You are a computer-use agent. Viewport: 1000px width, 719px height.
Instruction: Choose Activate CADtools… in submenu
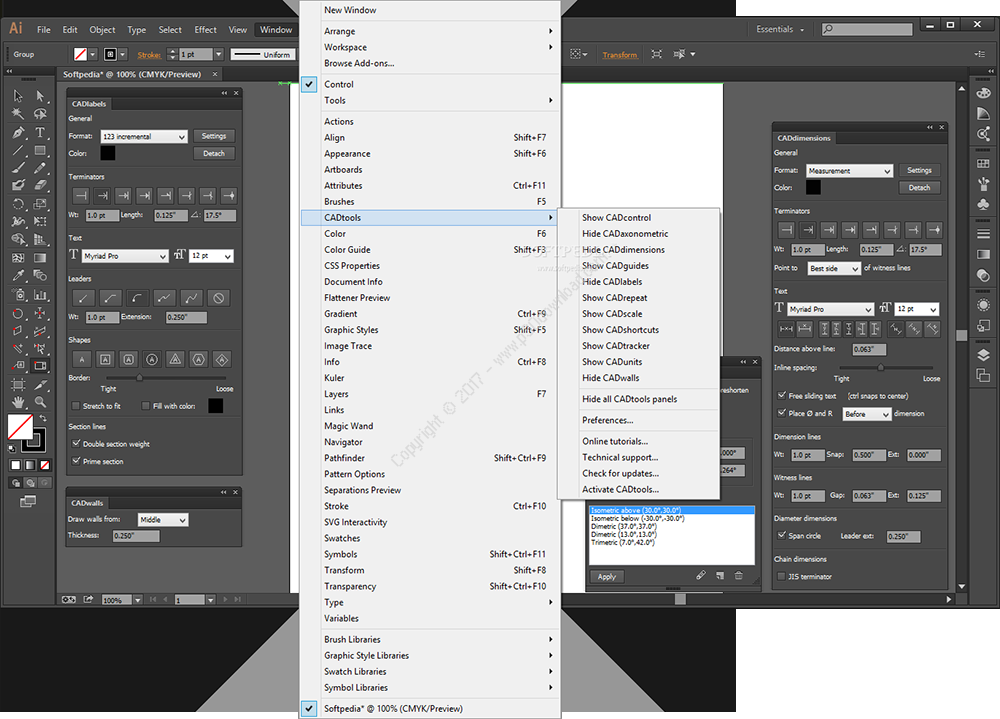[x=639, y=489]
